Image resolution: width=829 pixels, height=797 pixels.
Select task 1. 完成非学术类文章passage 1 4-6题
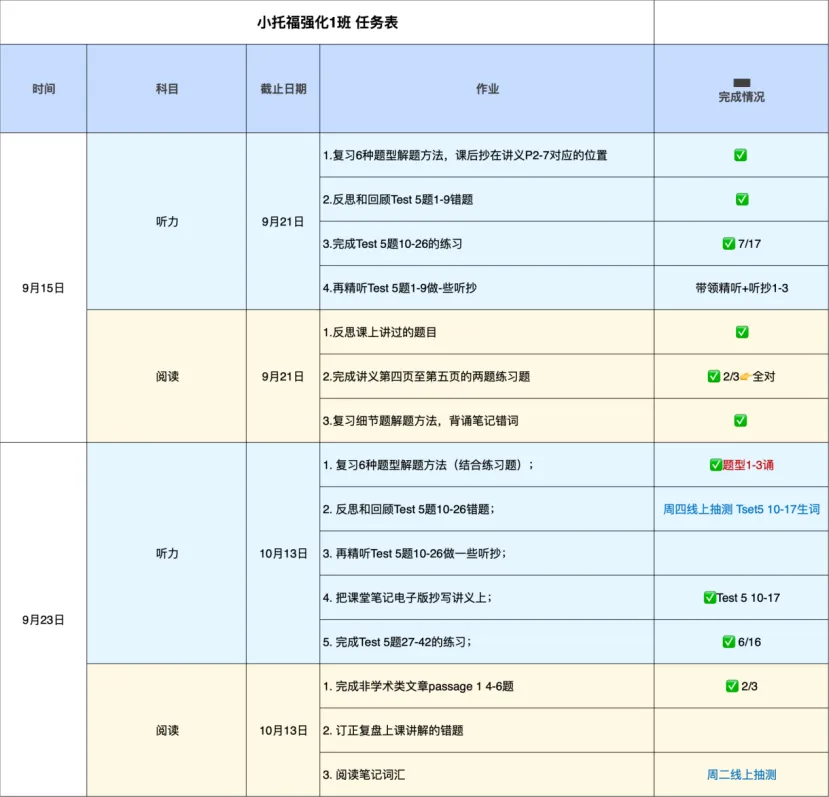(487, 686)
